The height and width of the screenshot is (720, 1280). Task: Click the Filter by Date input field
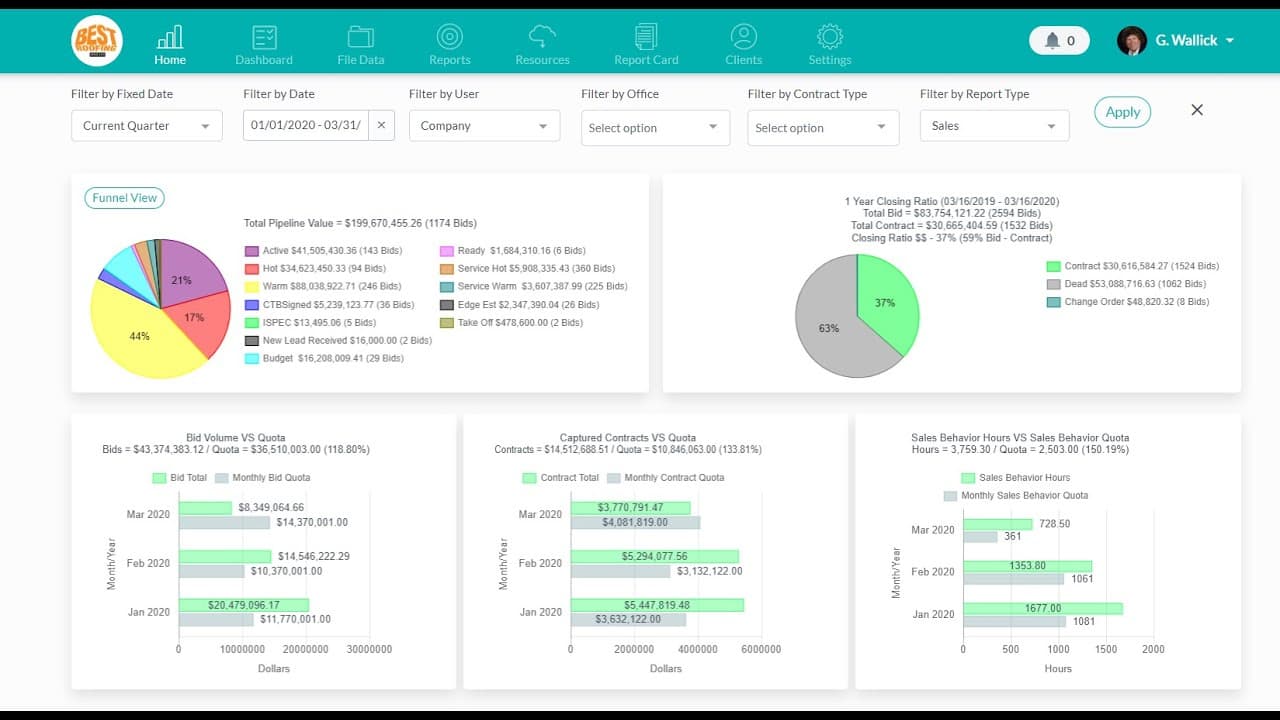tap(306, 126)
